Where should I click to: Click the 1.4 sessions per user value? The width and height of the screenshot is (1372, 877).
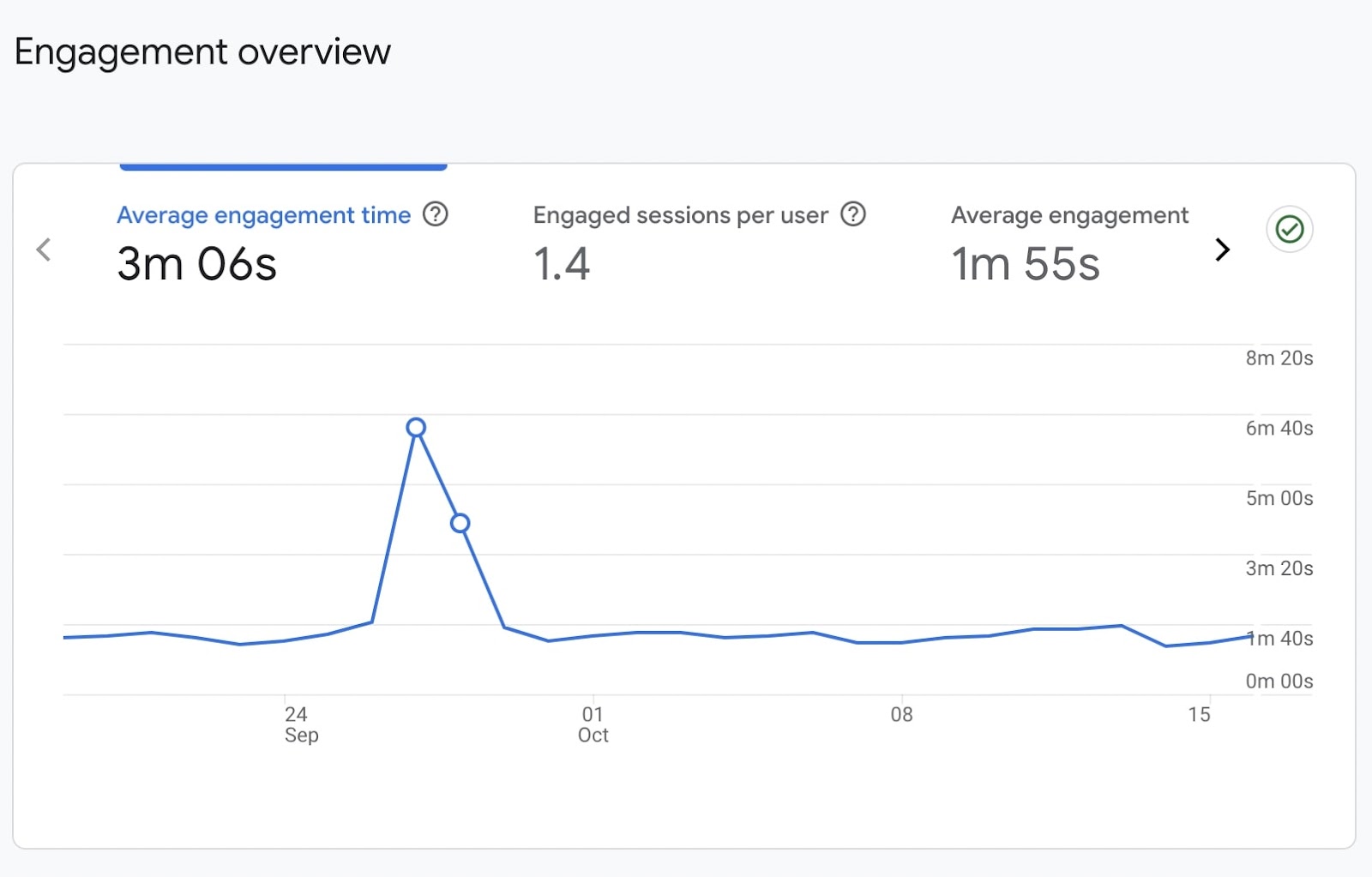coord(562,264)
